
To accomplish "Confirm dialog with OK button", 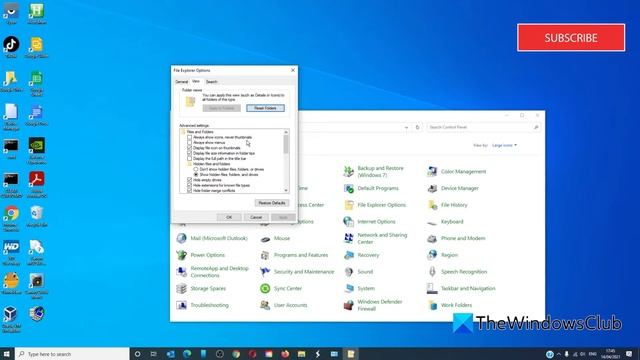I will (x=229, y=217).
